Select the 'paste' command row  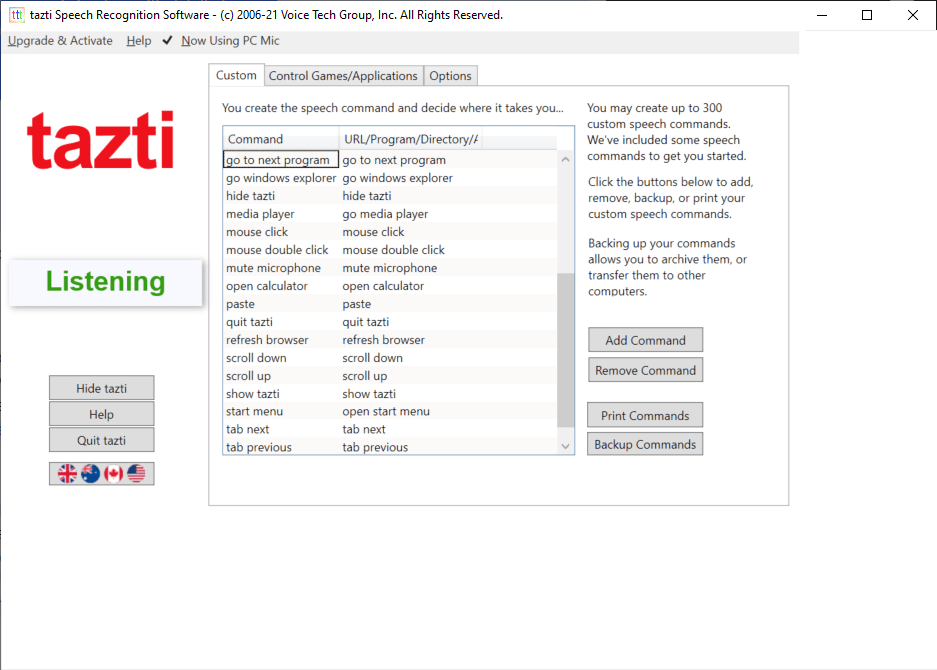(390, 304)
